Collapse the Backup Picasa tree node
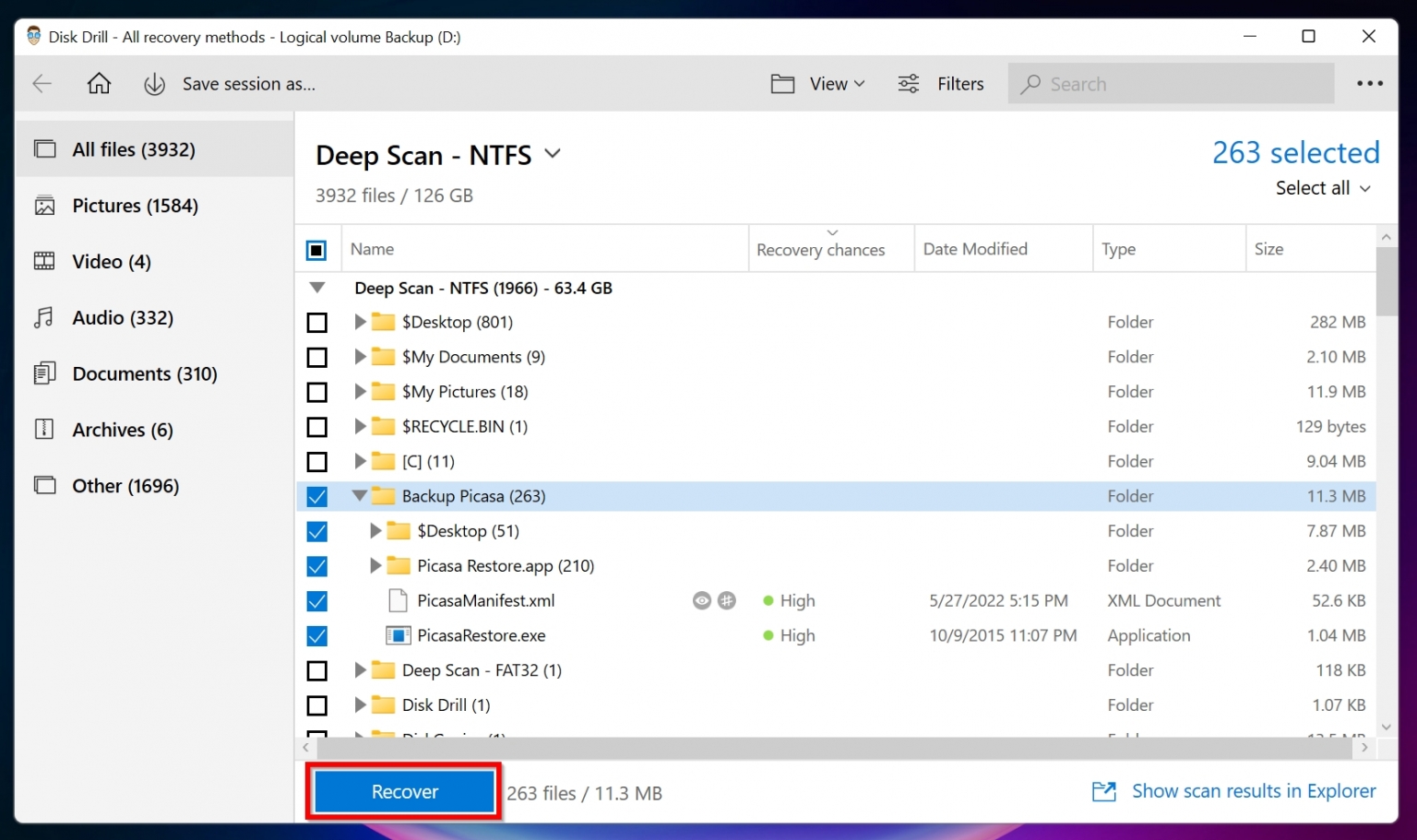 coord(359,496)
